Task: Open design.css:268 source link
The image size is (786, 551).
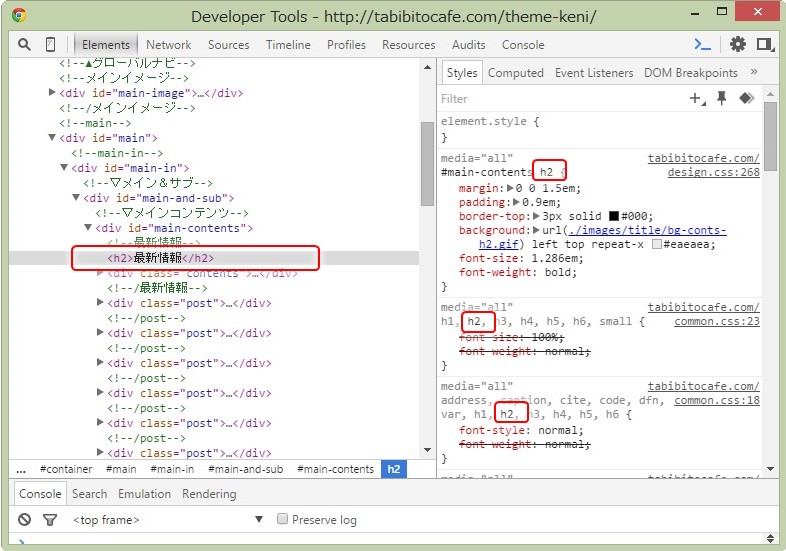Action: pos(713,172)
